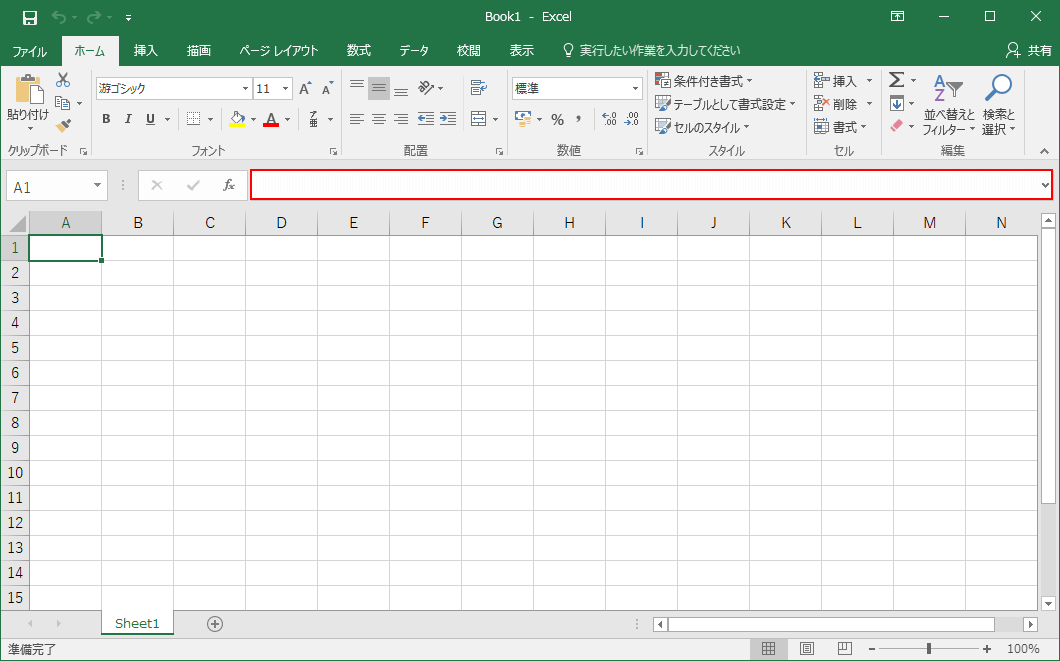
Task: Open the font size dropdown showing 11
Action: click(x=285, y=89)
